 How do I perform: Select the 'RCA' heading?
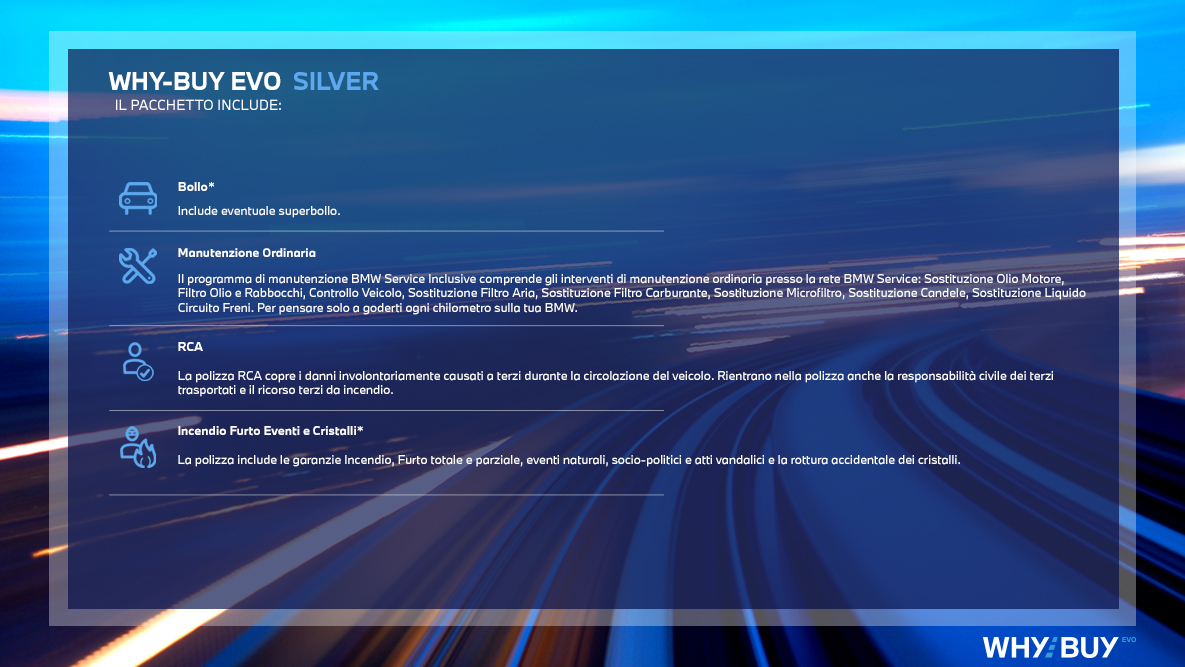tap(190, 347)
